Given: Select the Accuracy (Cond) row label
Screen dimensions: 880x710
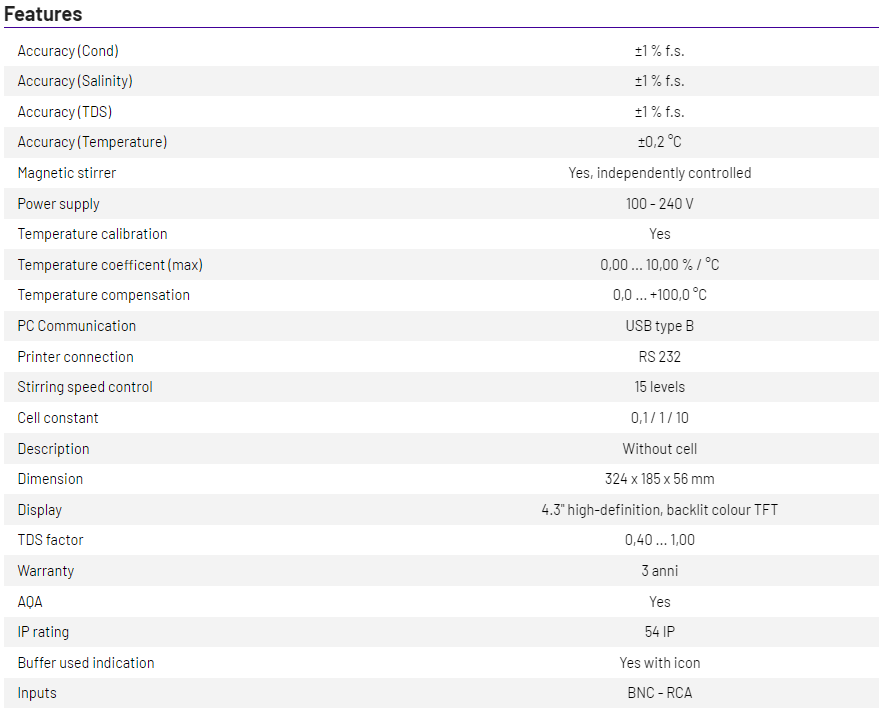Looking at the screenshot, I should click(68, 51).
